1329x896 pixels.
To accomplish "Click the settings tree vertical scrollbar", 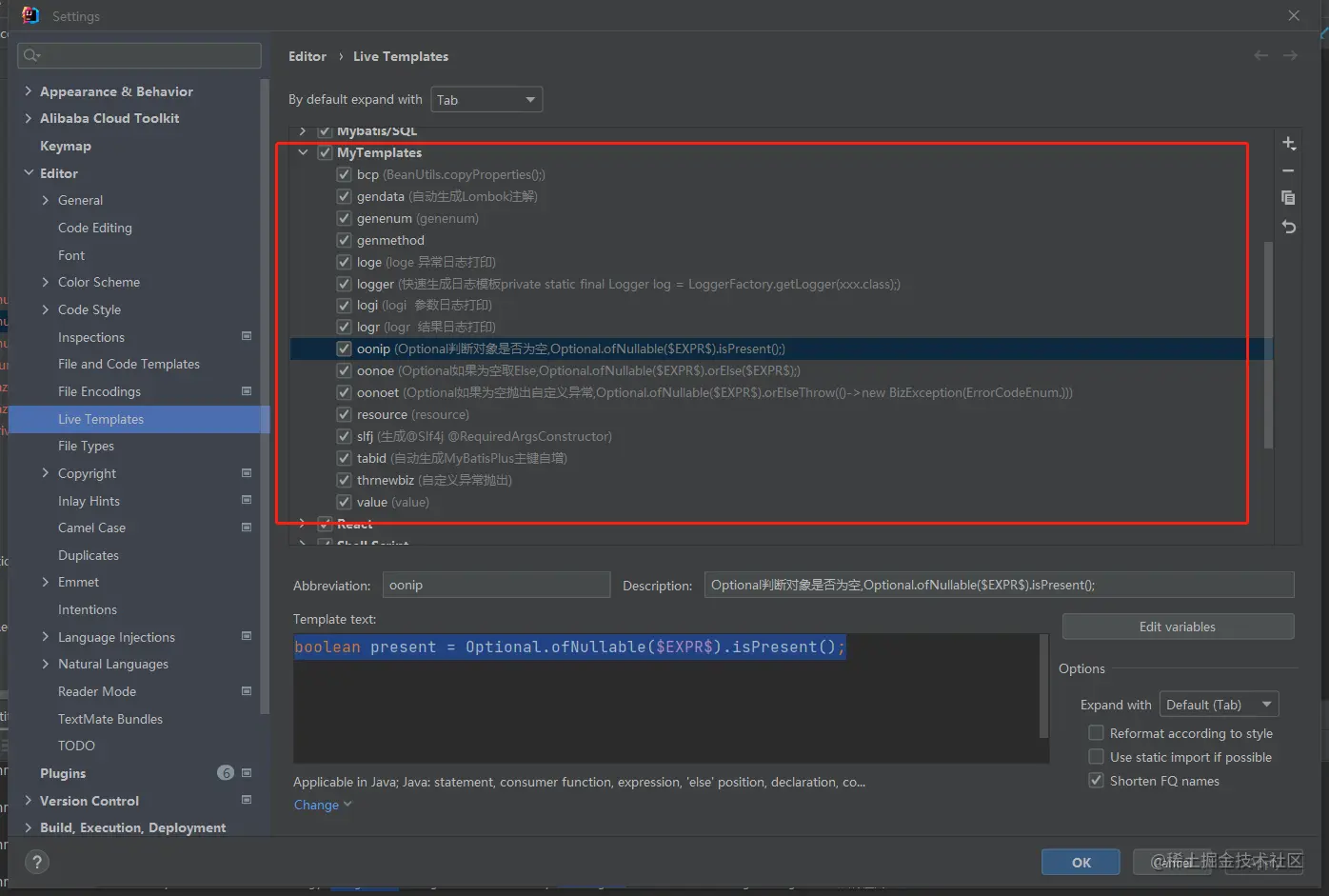I will (265, 395).
